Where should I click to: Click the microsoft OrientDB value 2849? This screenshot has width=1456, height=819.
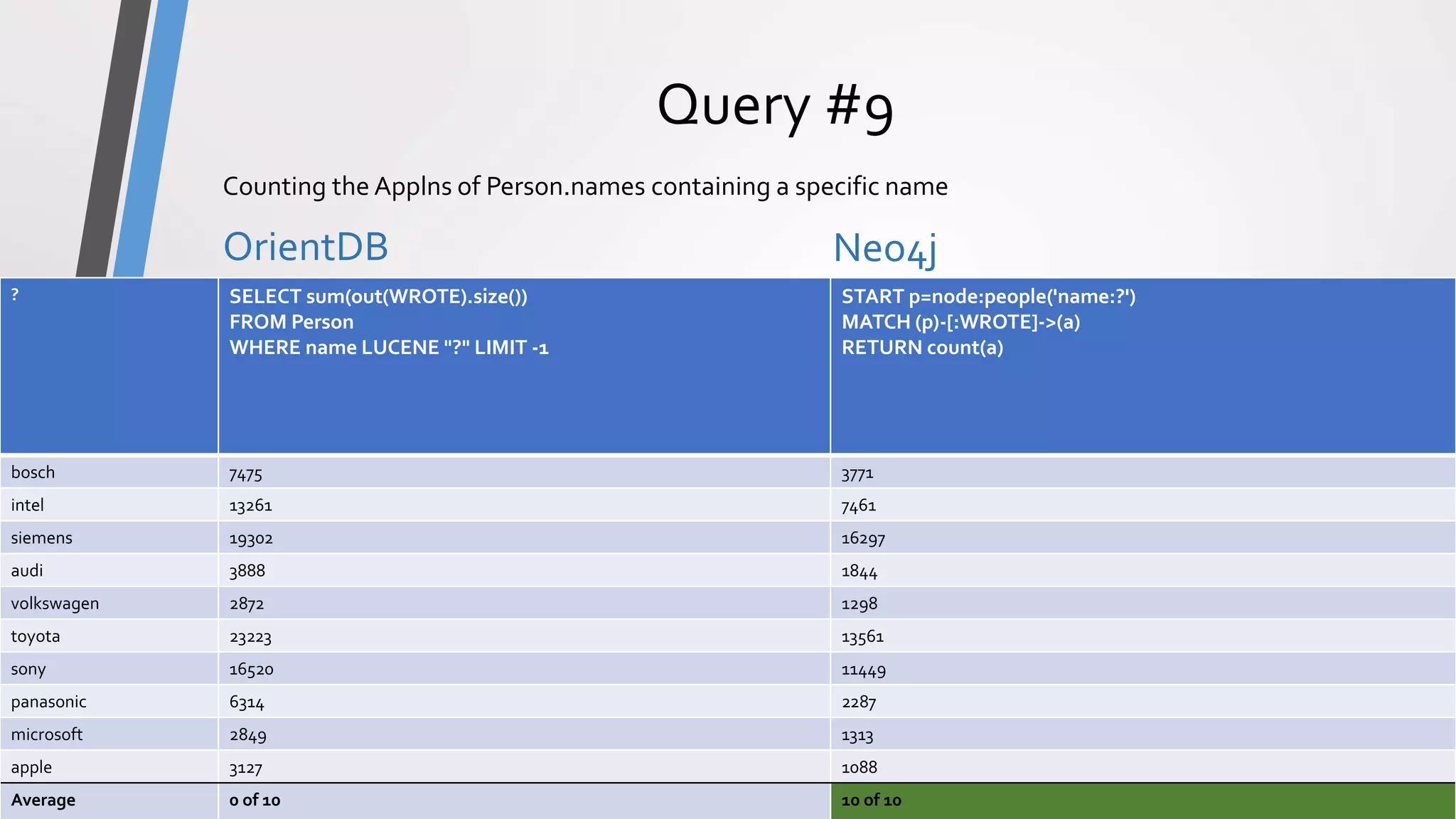click(247, 736)
